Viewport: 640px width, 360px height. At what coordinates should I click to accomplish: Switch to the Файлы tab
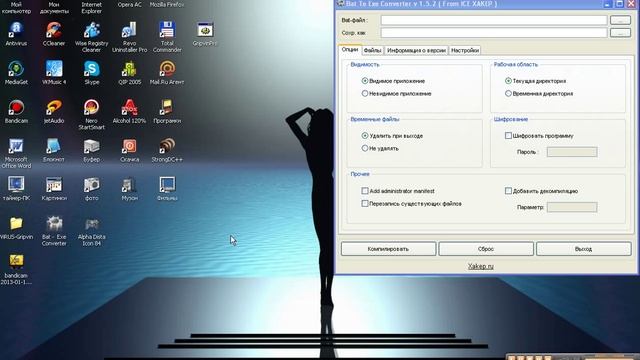(372, 50)
